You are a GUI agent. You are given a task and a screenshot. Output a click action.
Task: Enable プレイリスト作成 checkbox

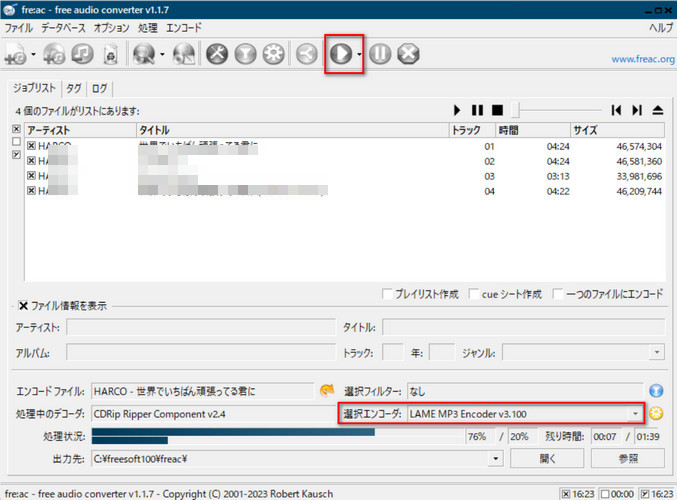387,294
